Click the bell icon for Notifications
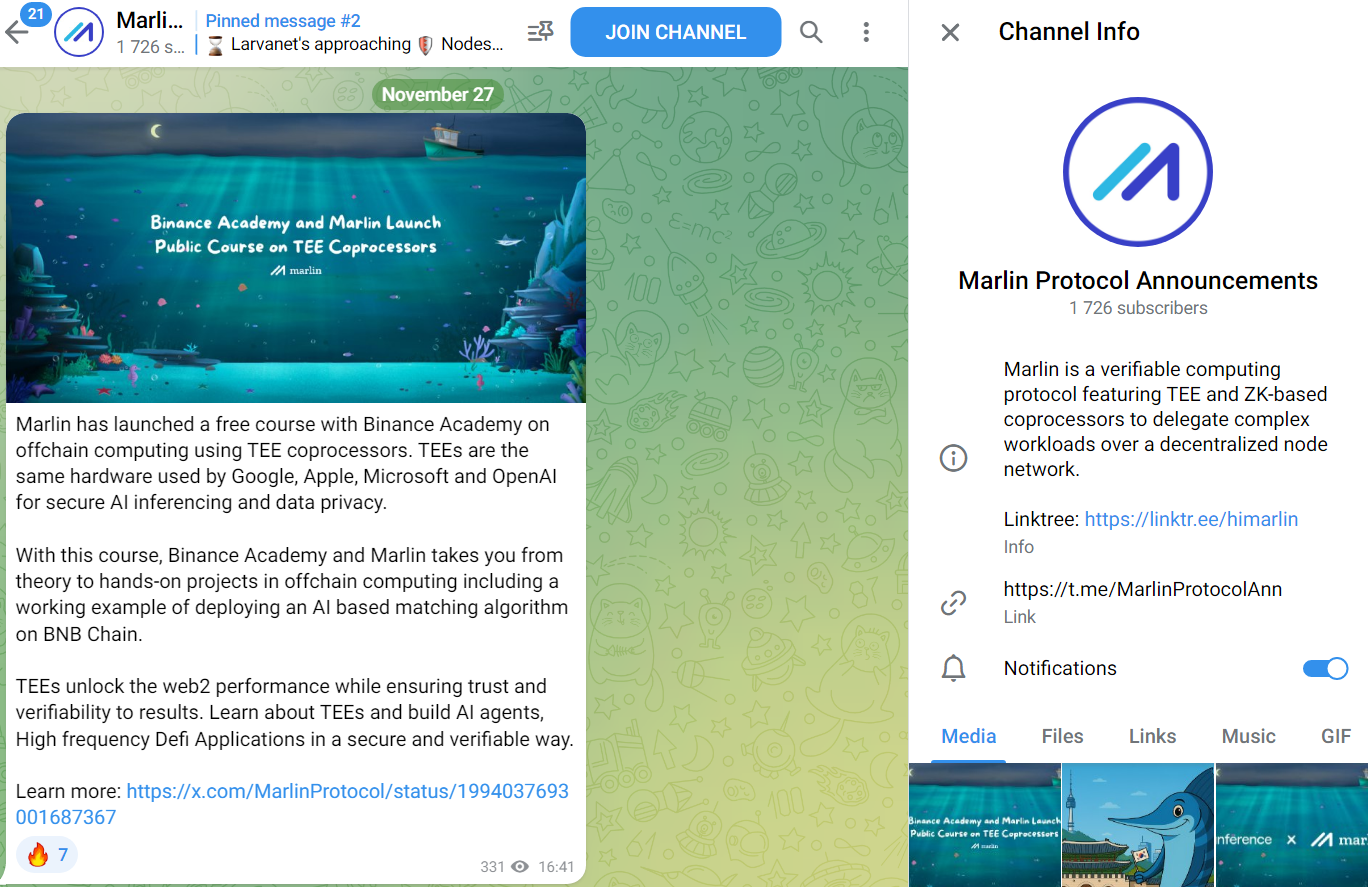1371x887 pixels. (953, 668)
